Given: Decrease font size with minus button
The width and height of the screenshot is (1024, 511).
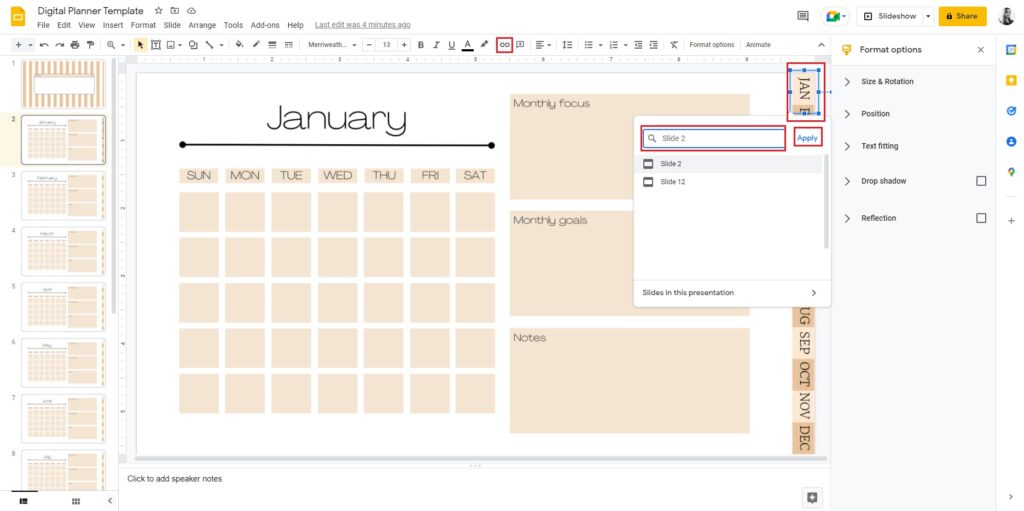Looking at the screenshot, I should coord(370,45).
